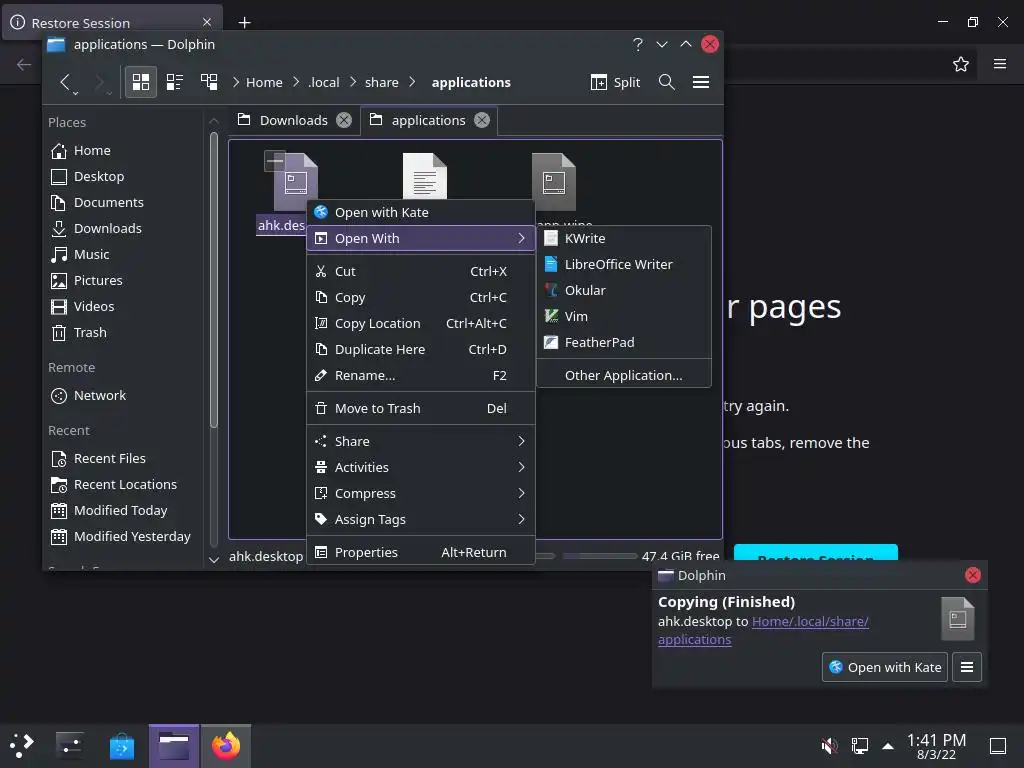Choose Other Application... entry
1024x768 pixels.
[x=624, y=376]
